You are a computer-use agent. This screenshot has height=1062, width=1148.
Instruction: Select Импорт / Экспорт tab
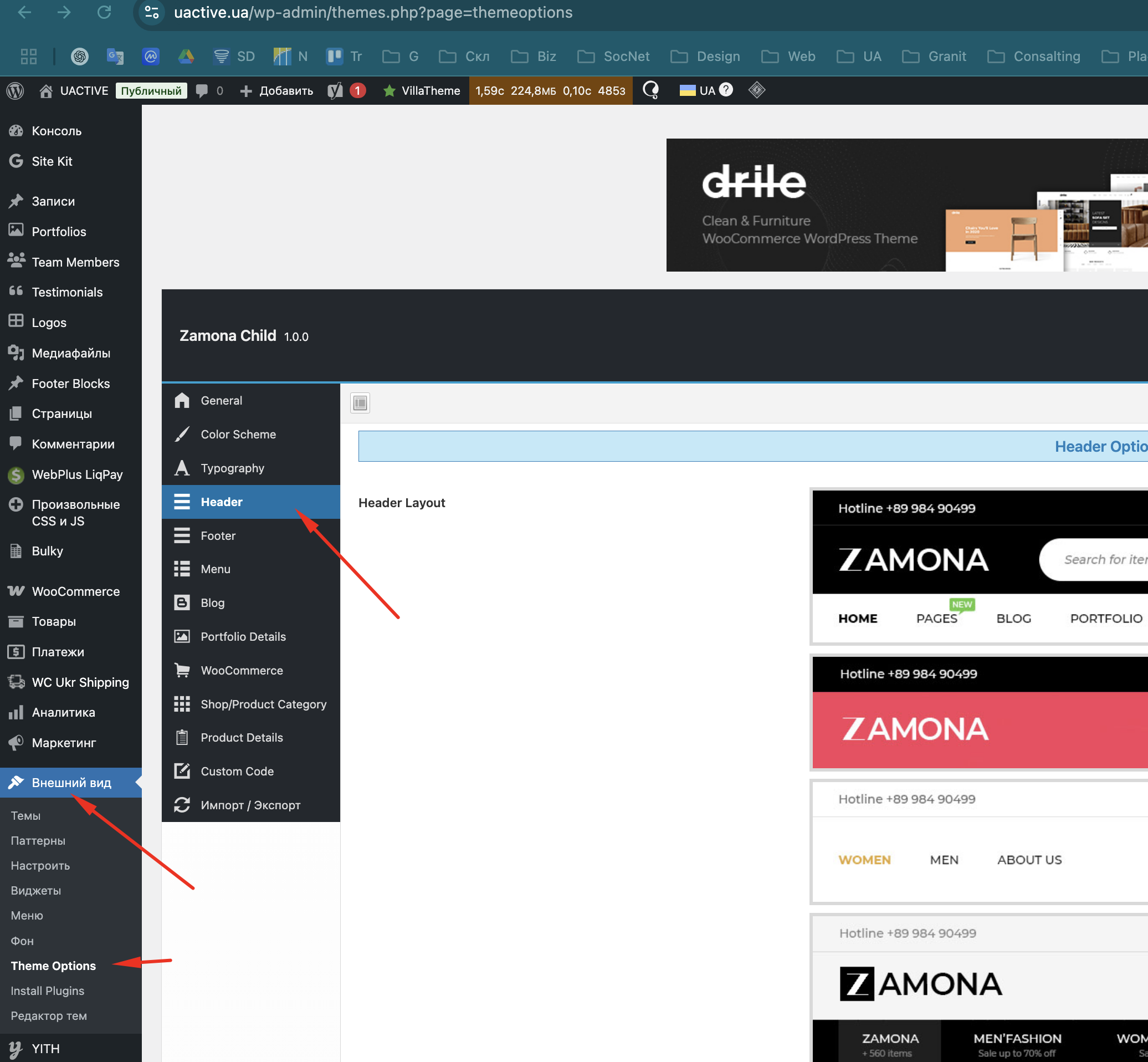(251, 805)
